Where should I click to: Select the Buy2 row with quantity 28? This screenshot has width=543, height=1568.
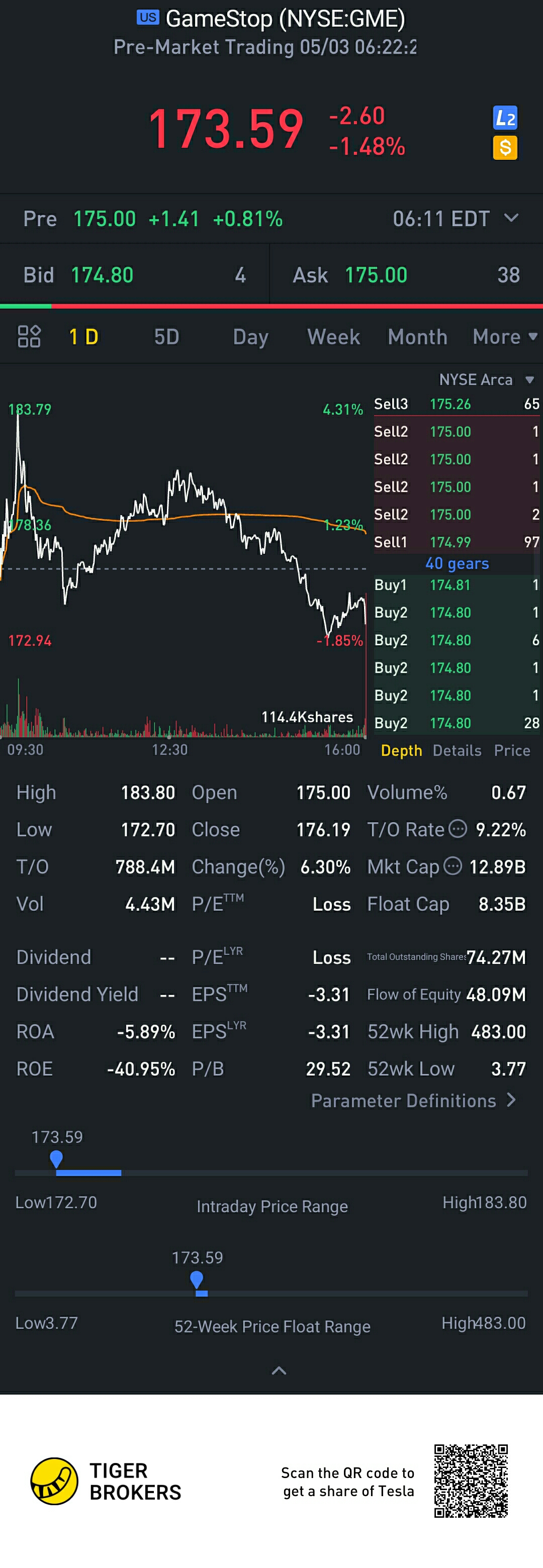457,723
